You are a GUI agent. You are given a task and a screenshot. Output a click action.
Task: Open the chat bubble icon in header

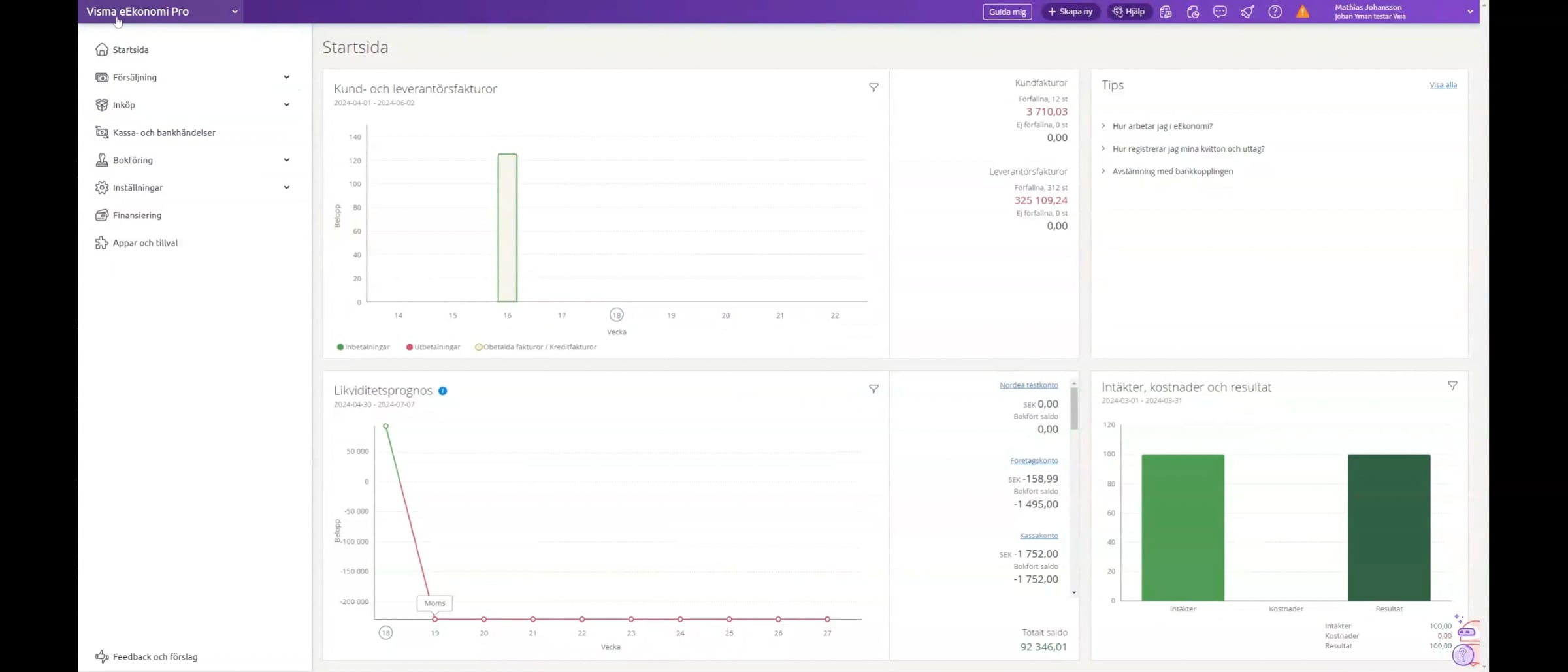click(x=1220, y=12)
